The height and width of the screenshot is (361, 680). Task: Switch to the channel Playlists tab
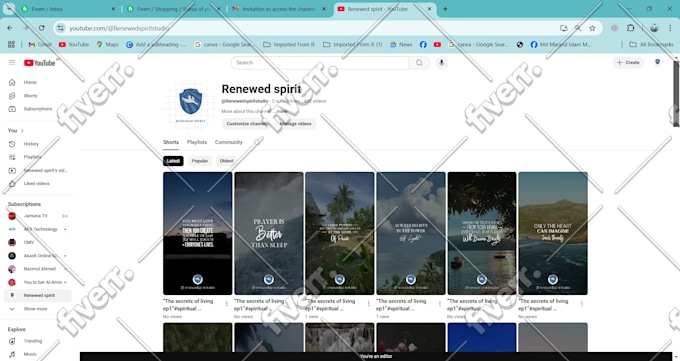[x=197, y=142]
